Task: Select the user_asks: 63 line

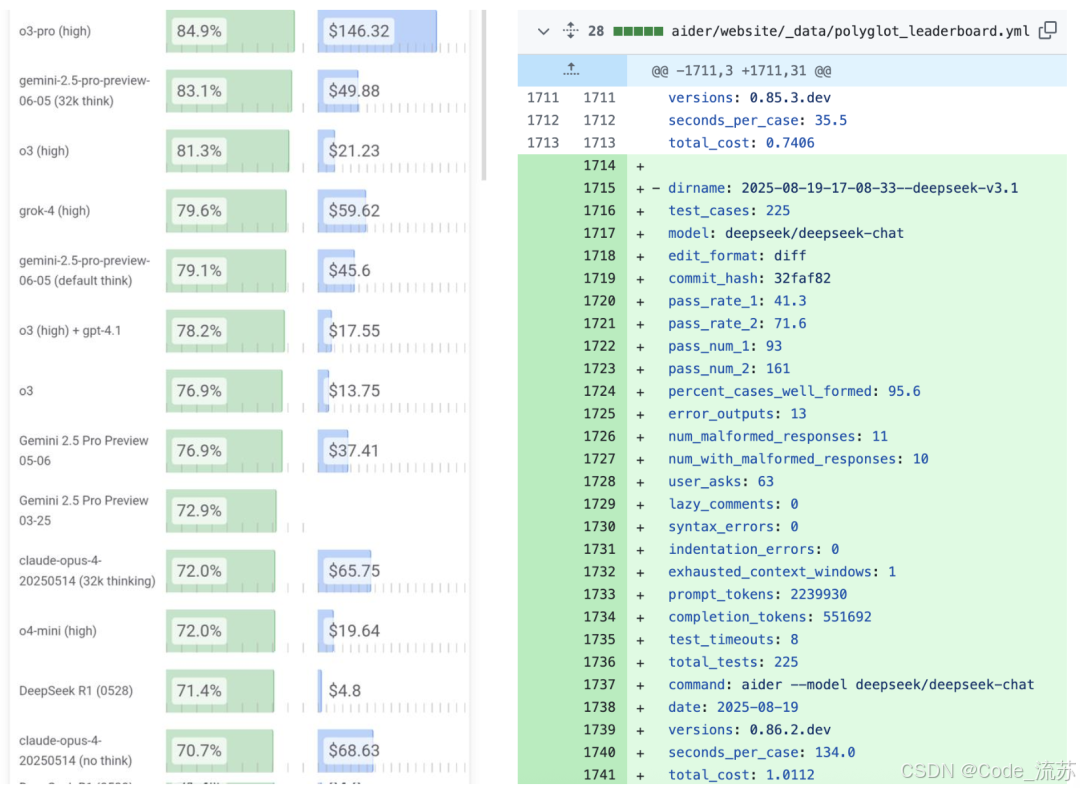Action: (x=720, y=481)
